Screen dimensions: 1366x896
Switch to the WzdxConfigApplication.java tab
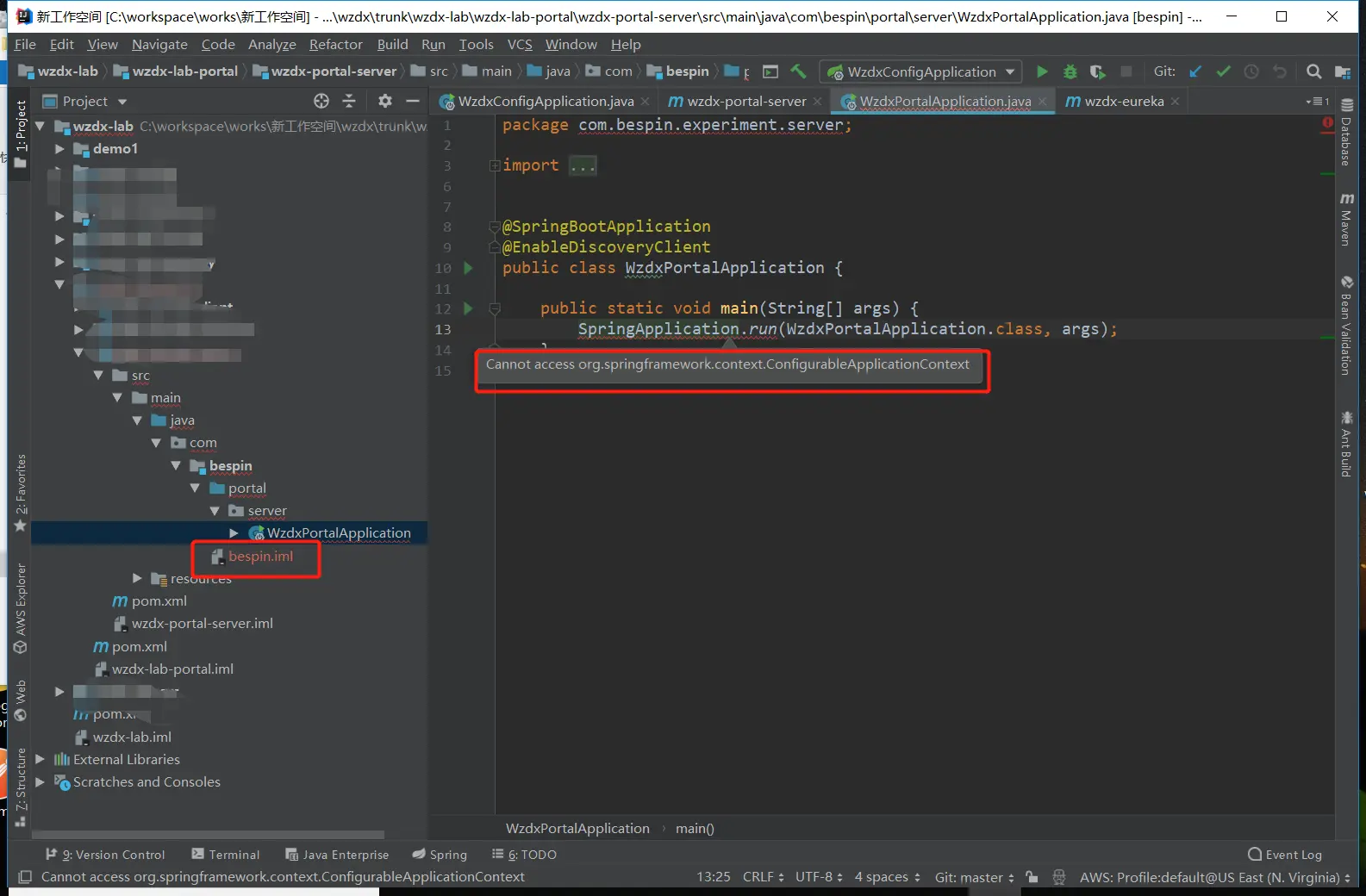(x=545, y=102)
